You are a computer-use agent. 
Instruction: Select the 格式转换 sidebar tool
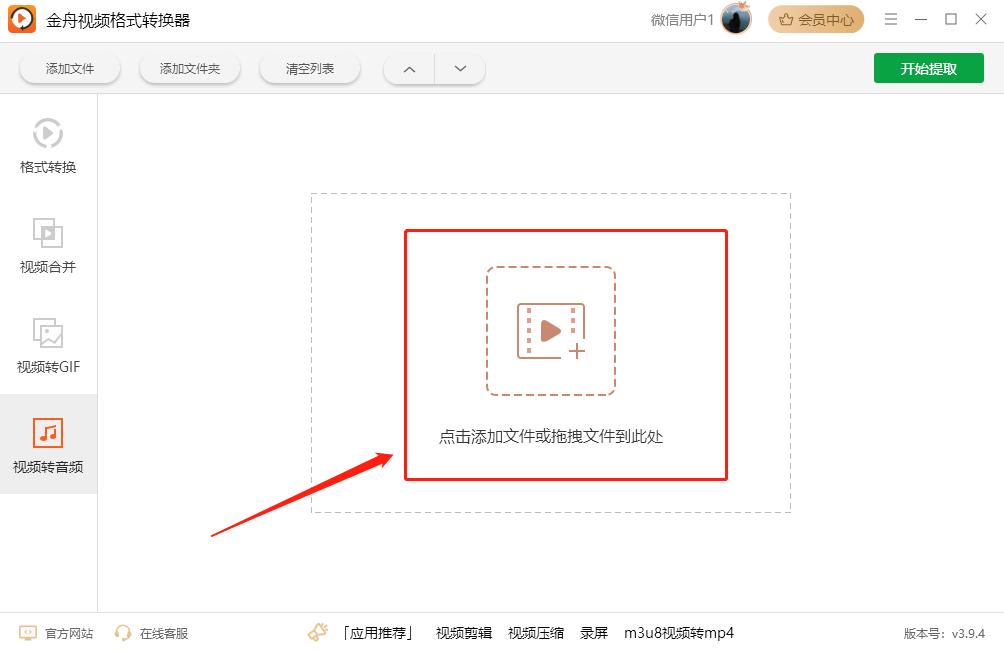(48, 145)
